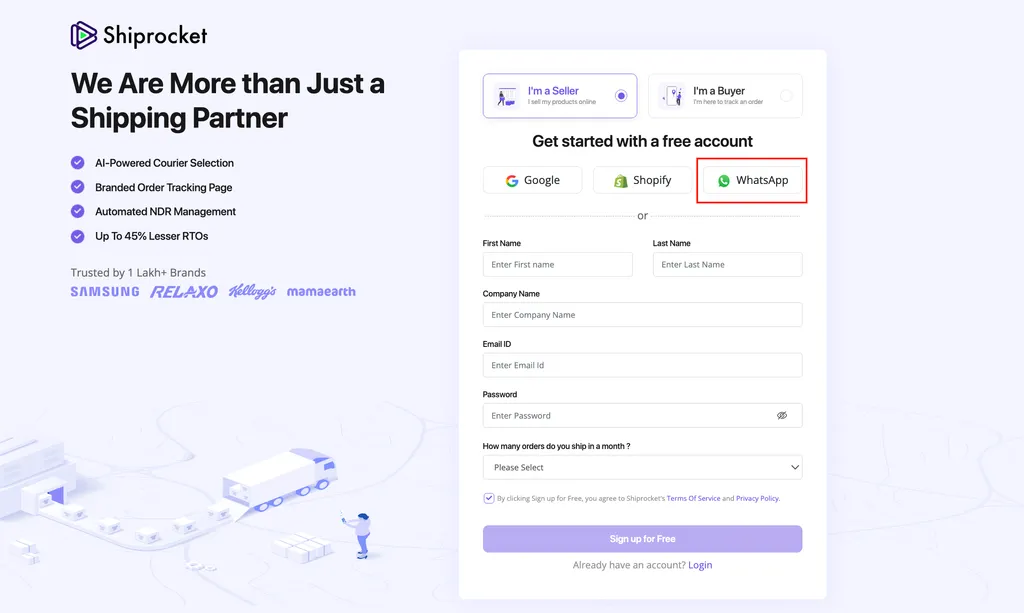
Task: Open the Privacy Policy link
Action: click(x=757, y=498)
